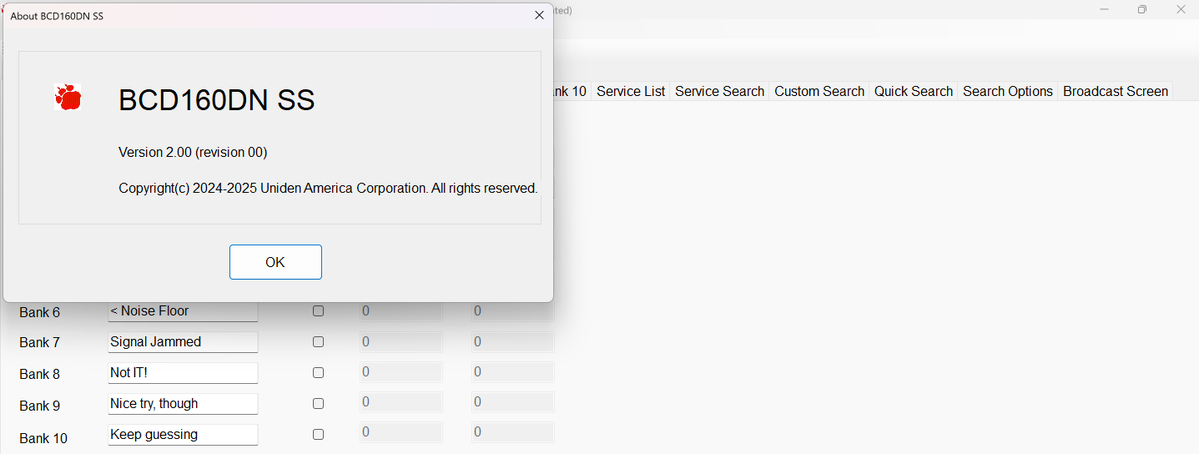
Task: Toggle the Bank 6 checkbox
Action: point(318,311)
